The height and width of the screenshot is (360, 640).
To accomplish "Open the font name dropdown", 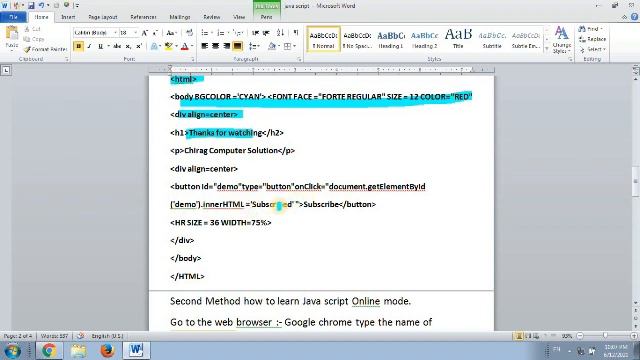I will tap(115, 33).
